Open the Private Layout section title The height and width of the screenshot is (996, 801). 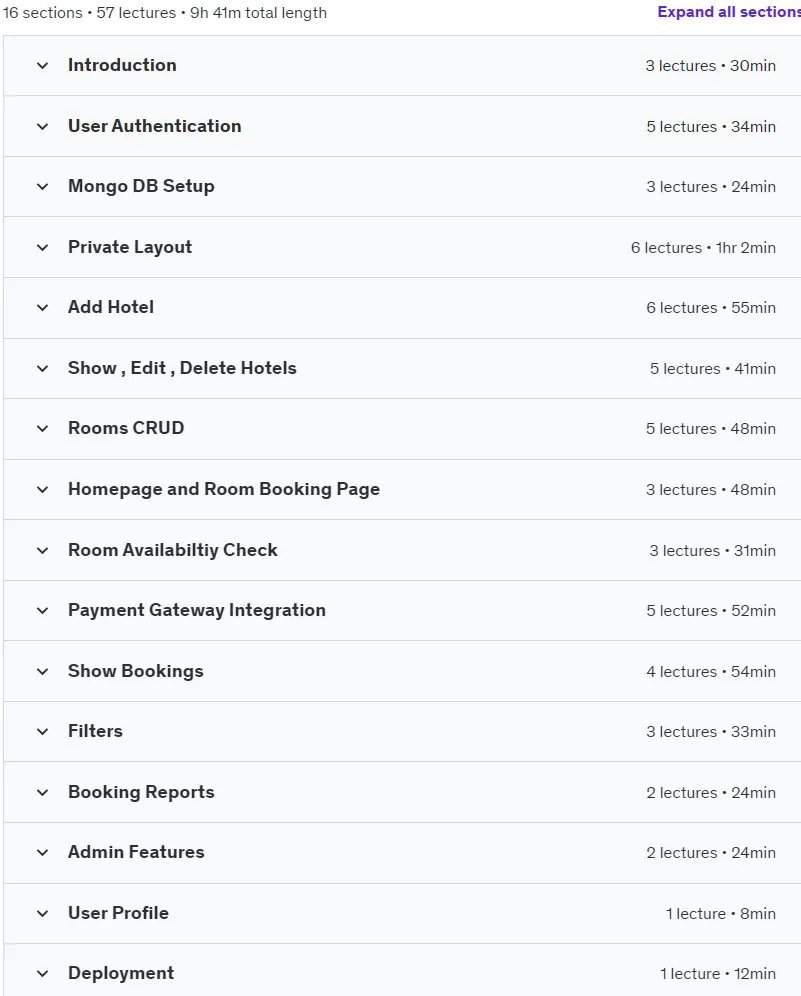click(130, 247)
